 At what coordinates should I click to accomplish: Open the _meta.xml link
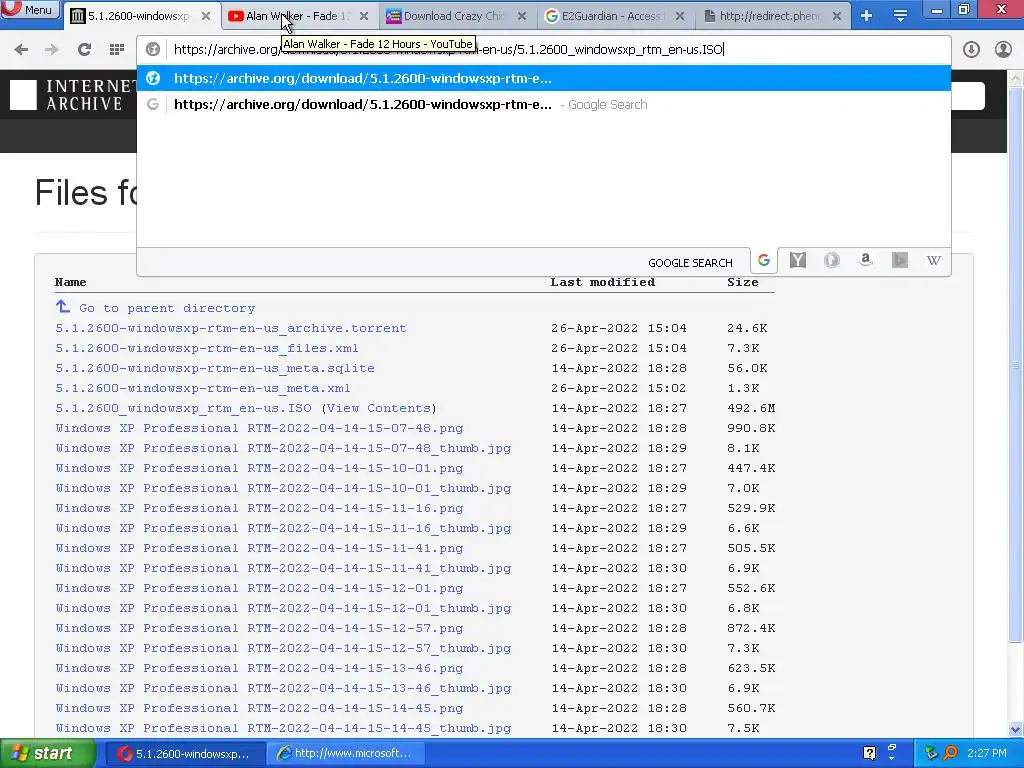(203, 388)
